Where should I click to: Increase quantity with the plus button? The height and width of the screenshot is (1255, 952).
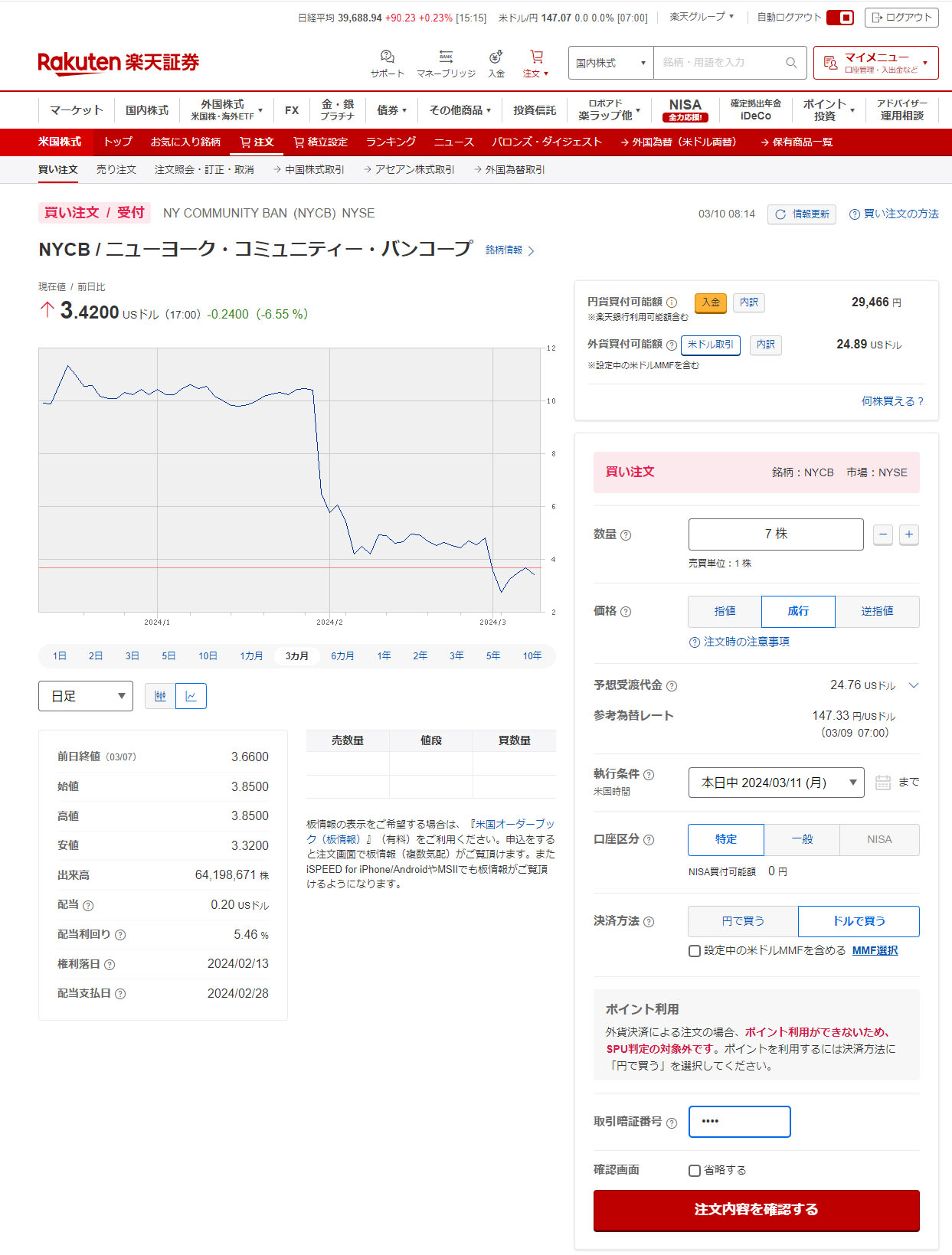click(908, 534)
